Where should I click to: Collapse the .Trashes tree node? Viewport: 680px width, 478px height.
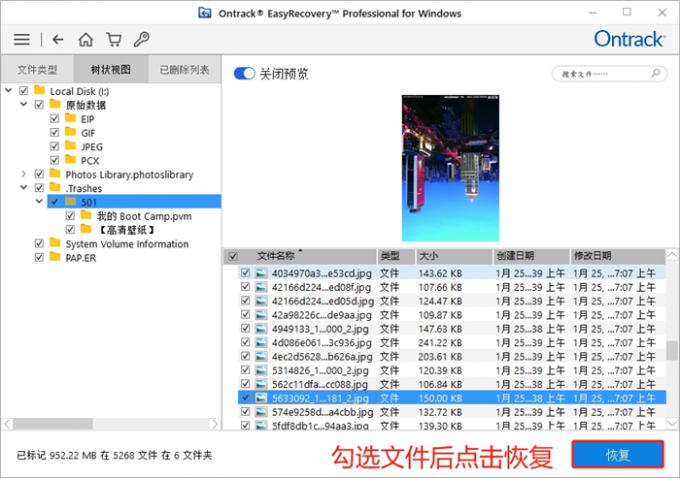[x=24, y=187]
